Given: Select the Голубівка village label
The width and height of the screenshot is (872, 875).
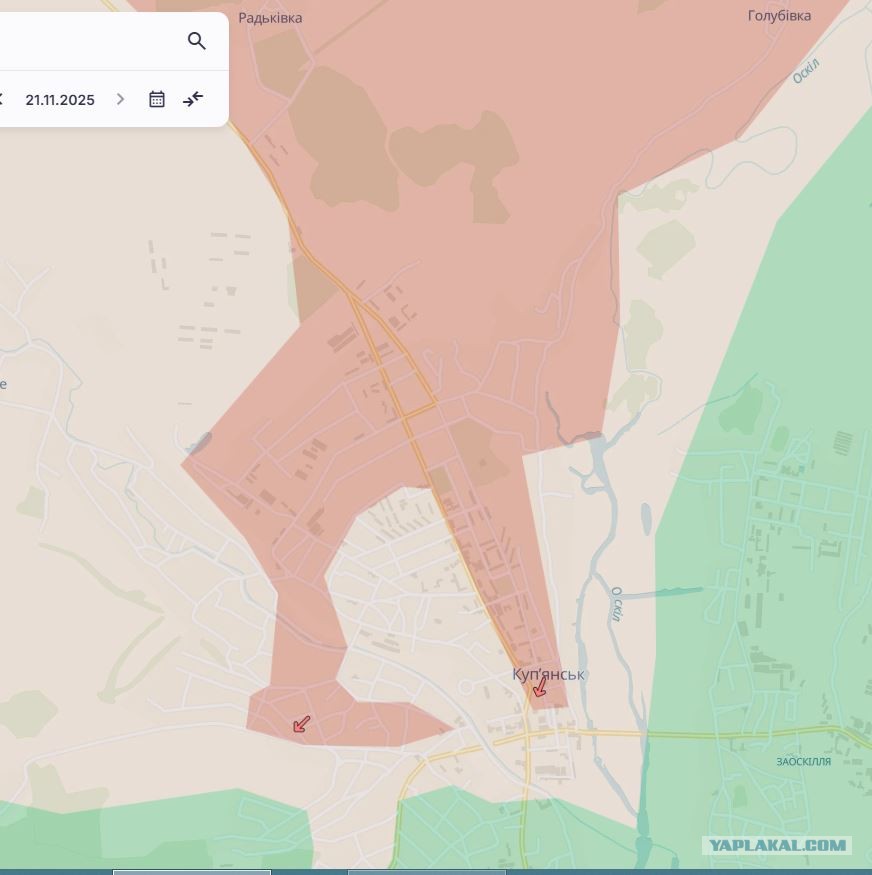Looking at the screenshot, I should pos(779,16).
